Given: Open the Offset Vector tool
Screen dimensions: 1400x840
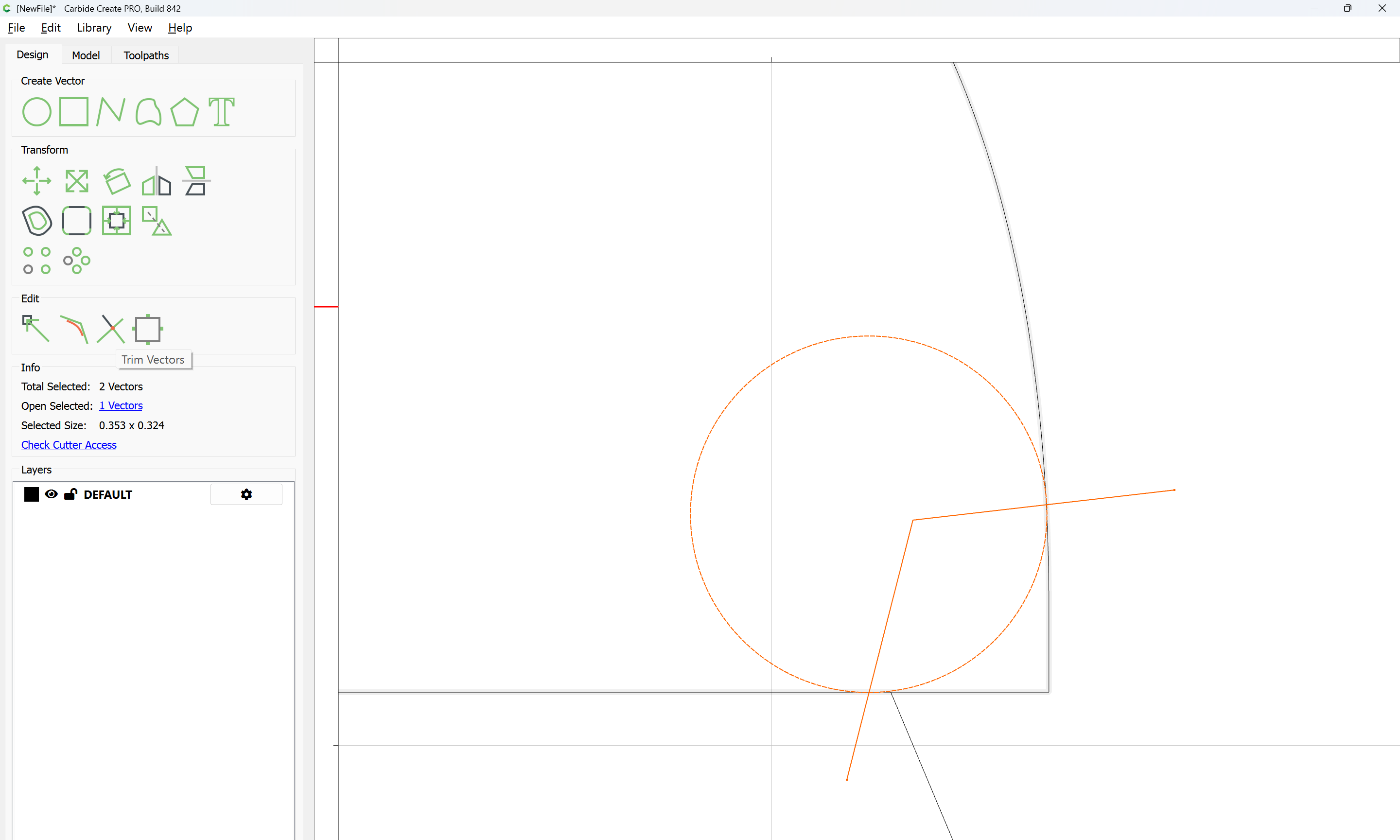Looking at the screenshot, I should tap(37, 221).
